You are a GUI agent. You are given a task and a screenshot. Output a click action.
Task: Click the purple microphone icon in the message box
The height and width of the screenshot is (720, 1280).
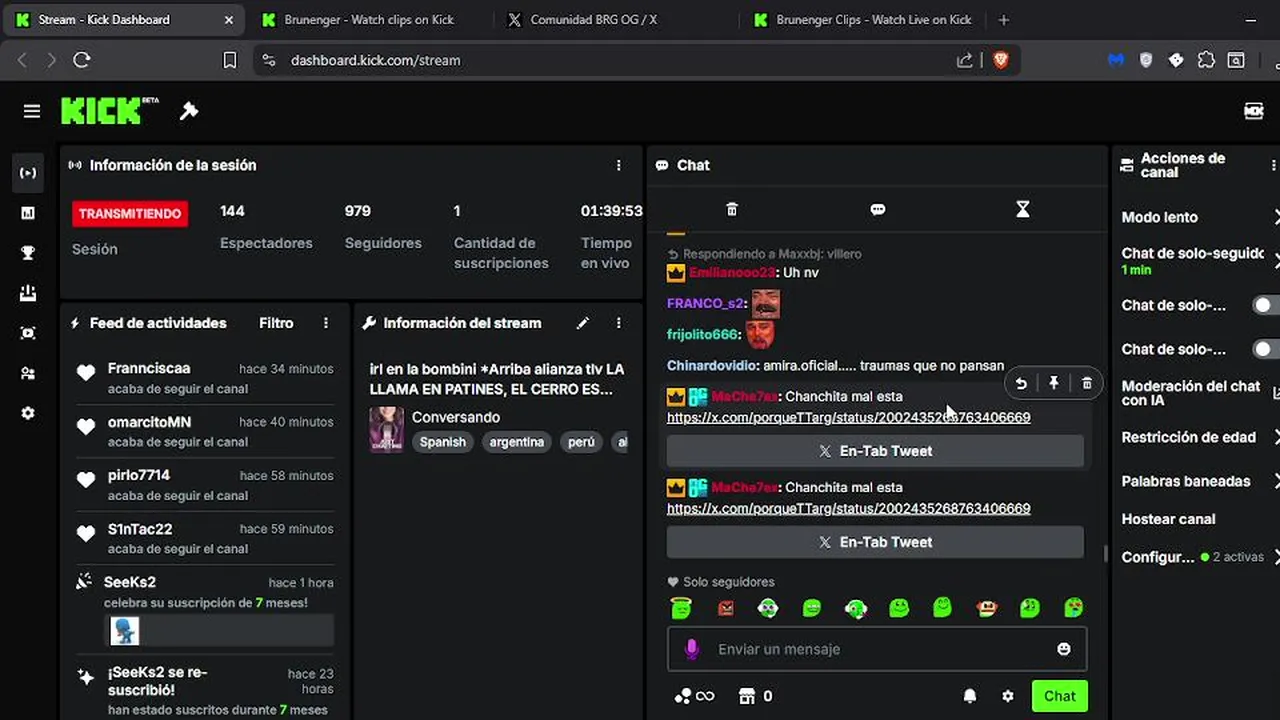691,649
